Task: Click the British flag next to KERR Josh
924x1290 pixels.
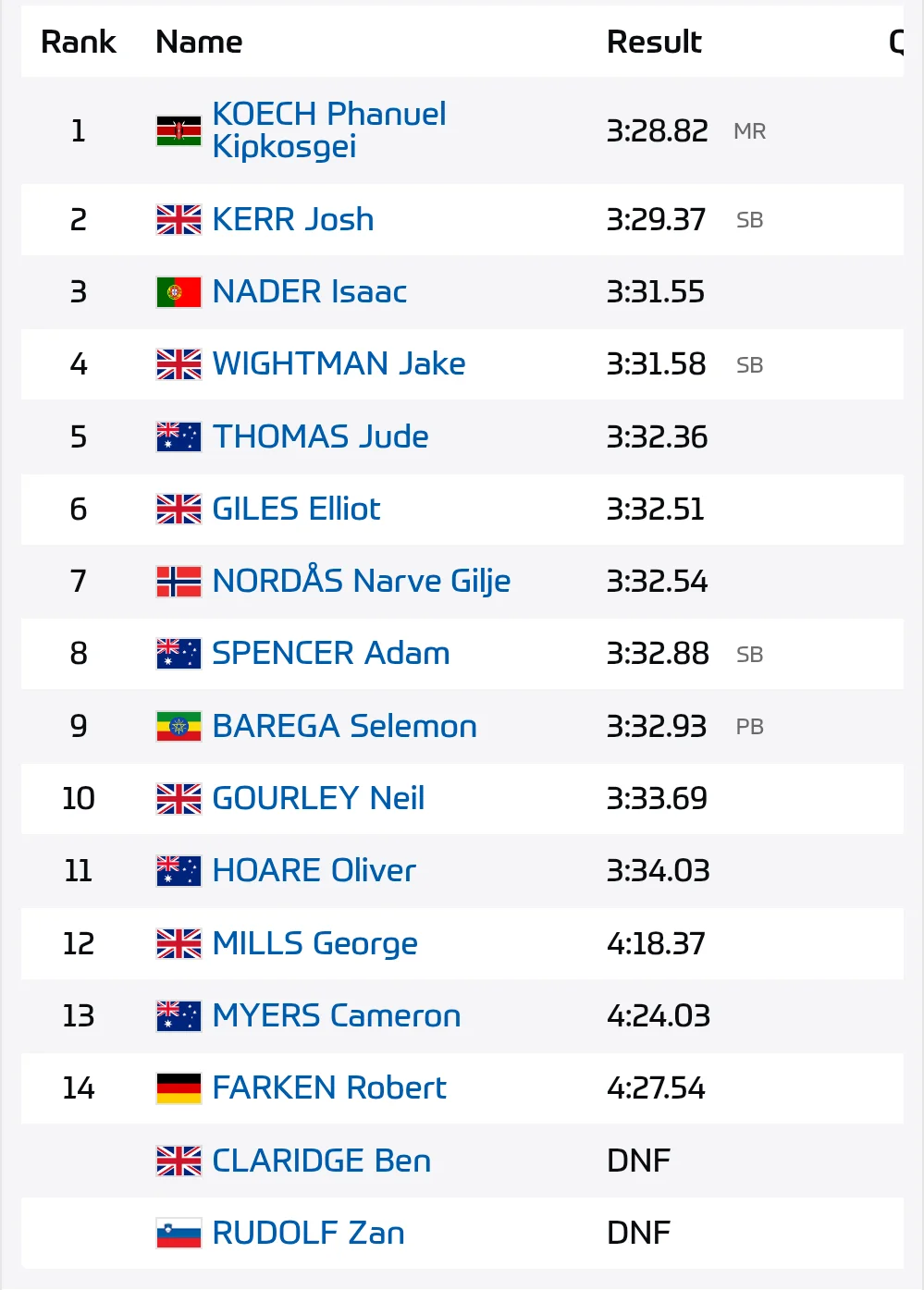Action: pos(179,220)
